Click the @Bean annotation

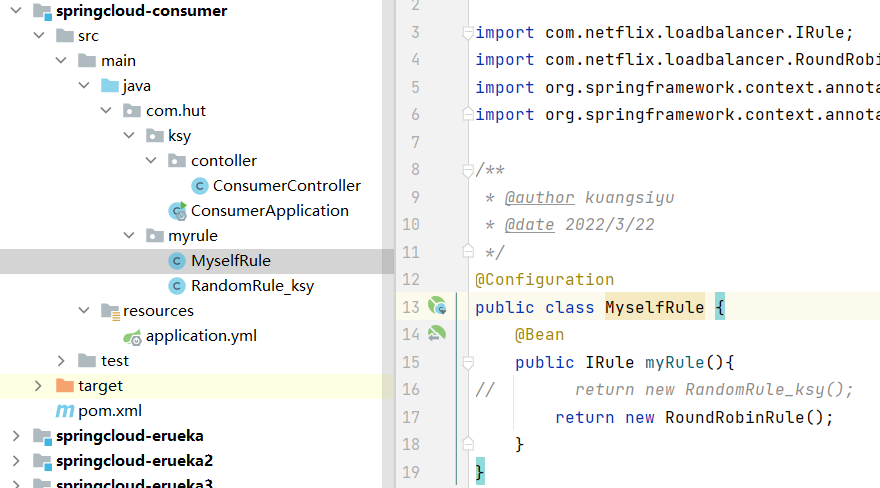point(539,335)
